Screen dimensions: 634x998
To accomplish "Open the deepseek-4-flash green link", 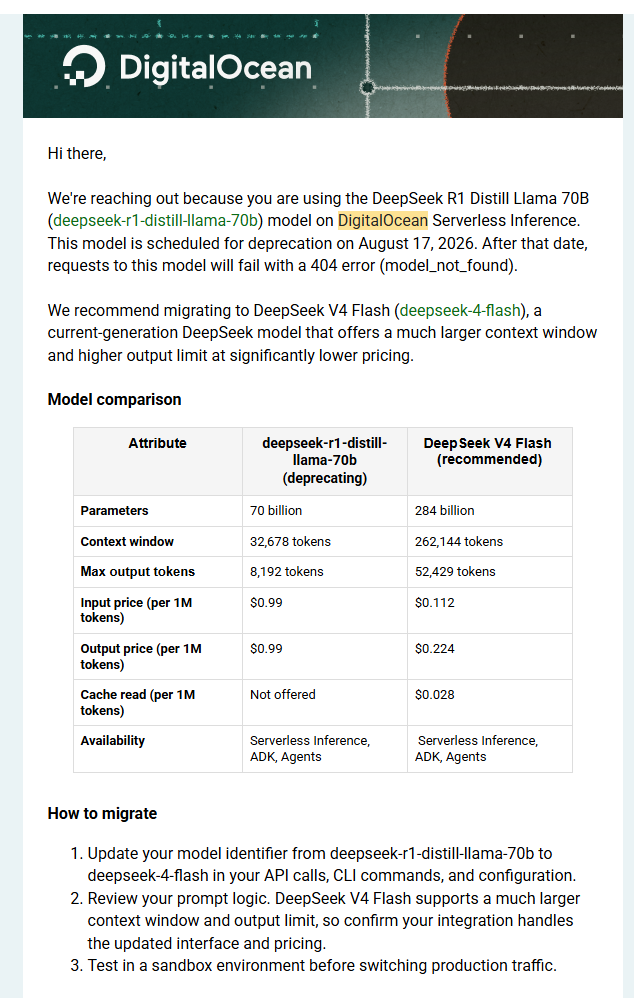I will [x=460, y=311].
